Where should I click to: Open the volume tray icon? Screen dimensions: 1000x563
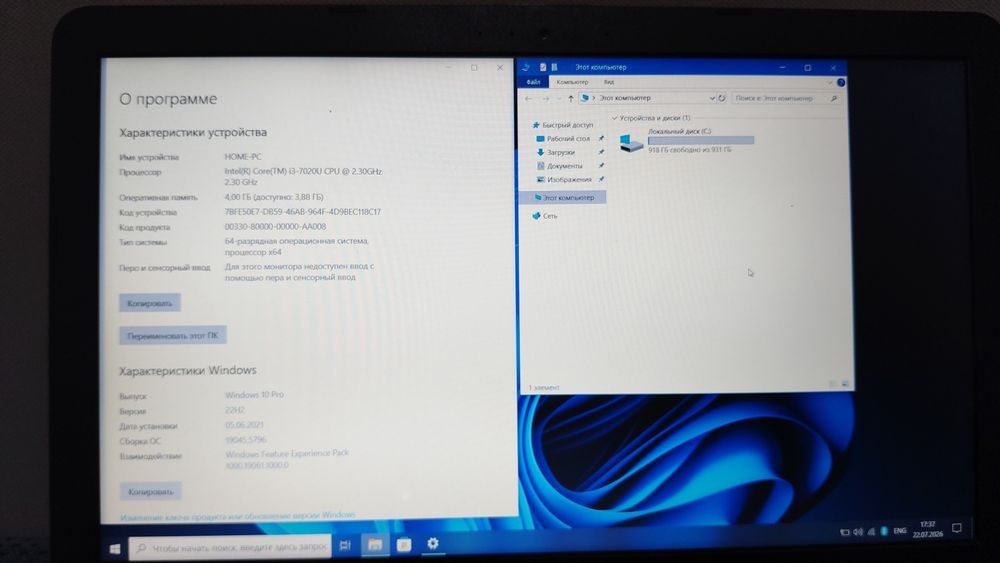tap(858, 532)
